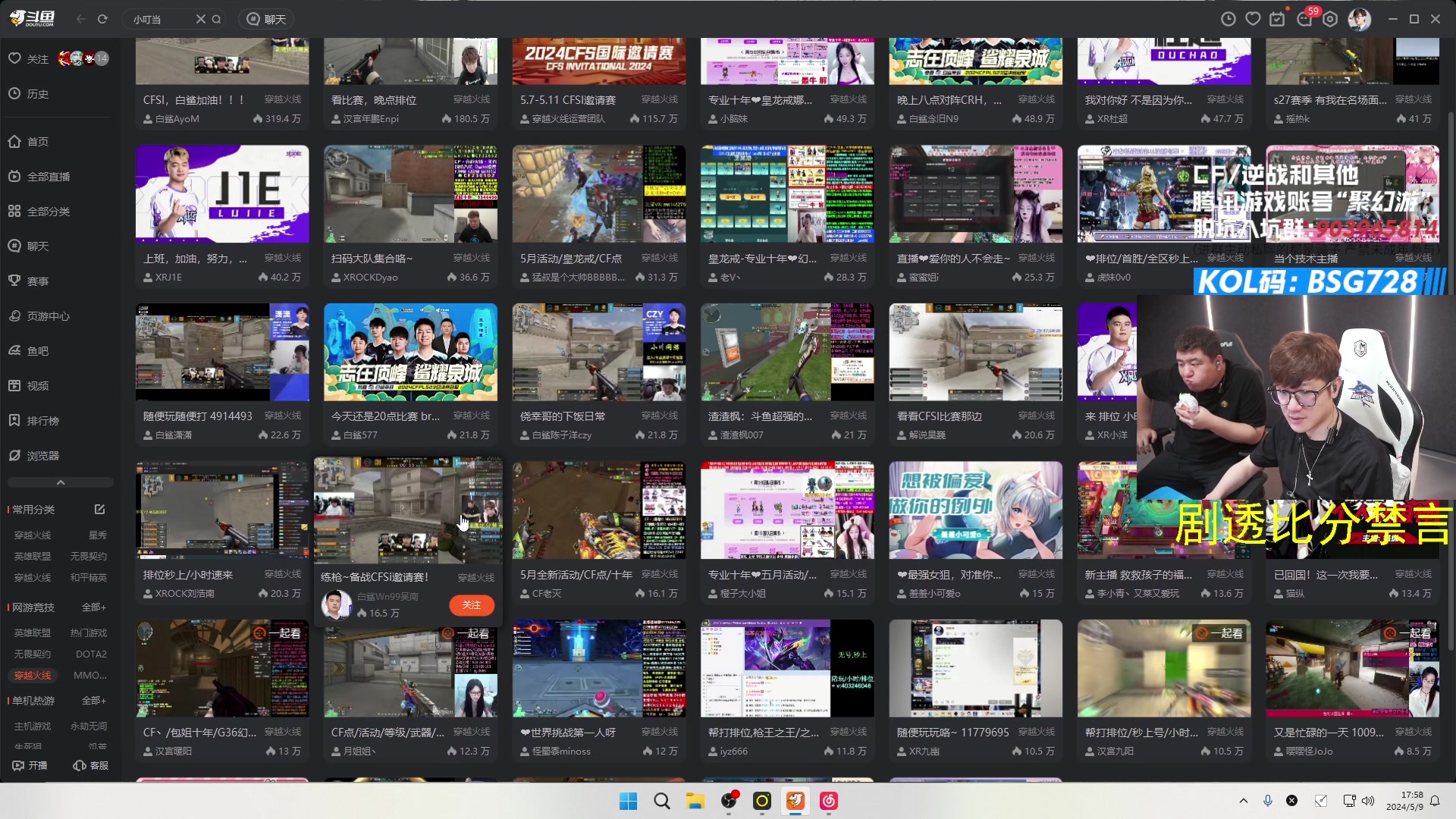
Task: Open the yellow-ring black app in taskbar
Action: coord(762,801)
